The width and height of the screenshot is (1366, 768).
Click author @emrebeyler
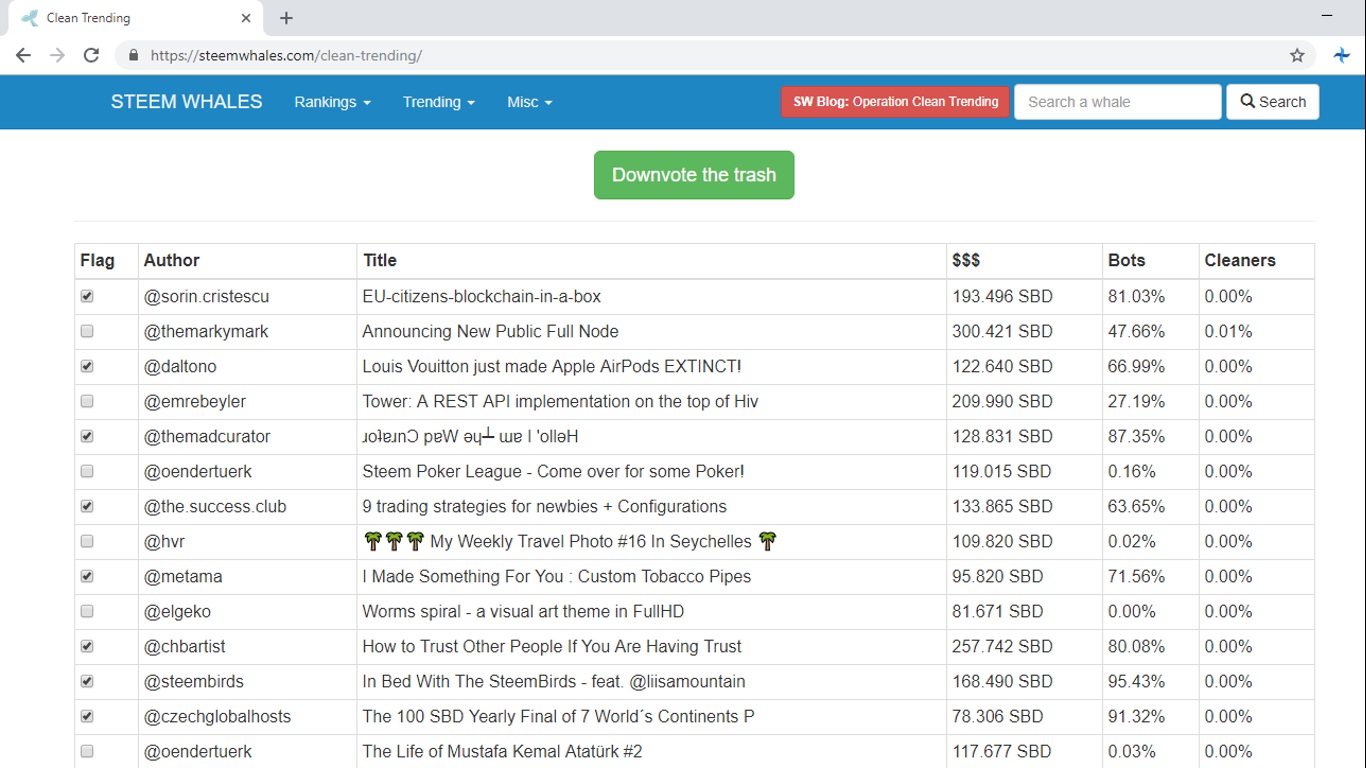(x=195, y=401)
